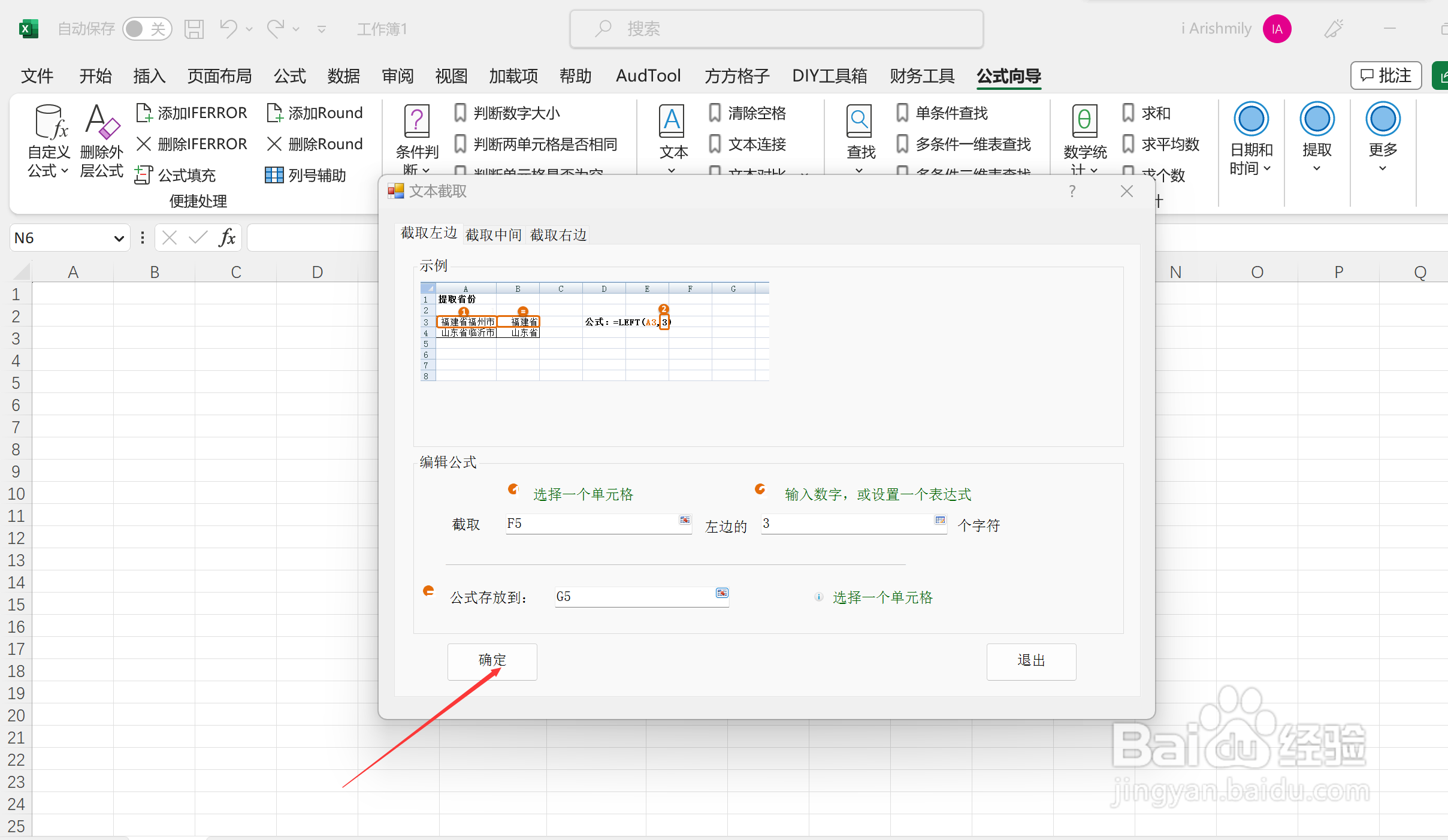
Task: Switch to the 页面布局 tab
Action: 219,76
